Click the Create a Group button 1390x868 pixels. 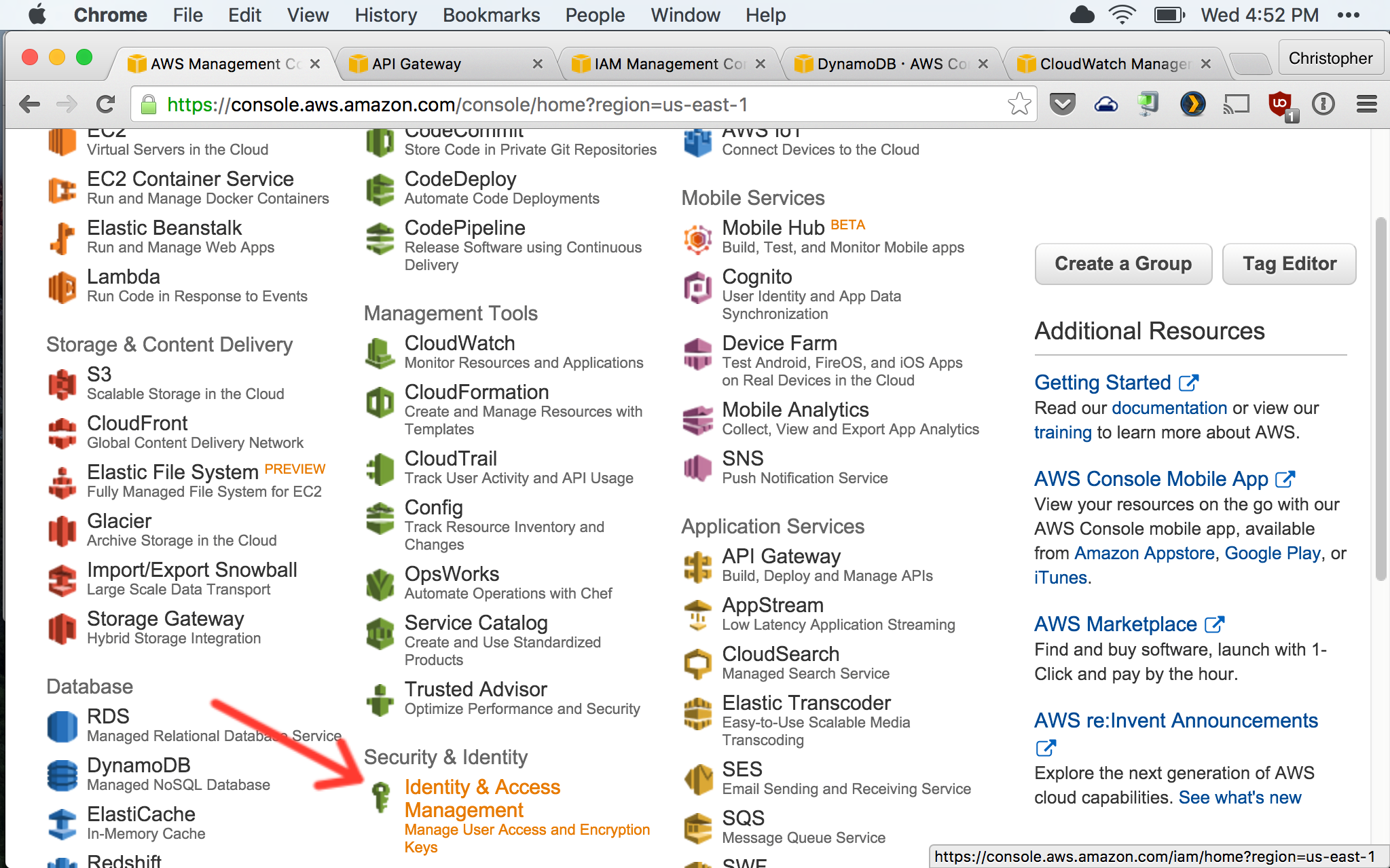point(1122,264)
